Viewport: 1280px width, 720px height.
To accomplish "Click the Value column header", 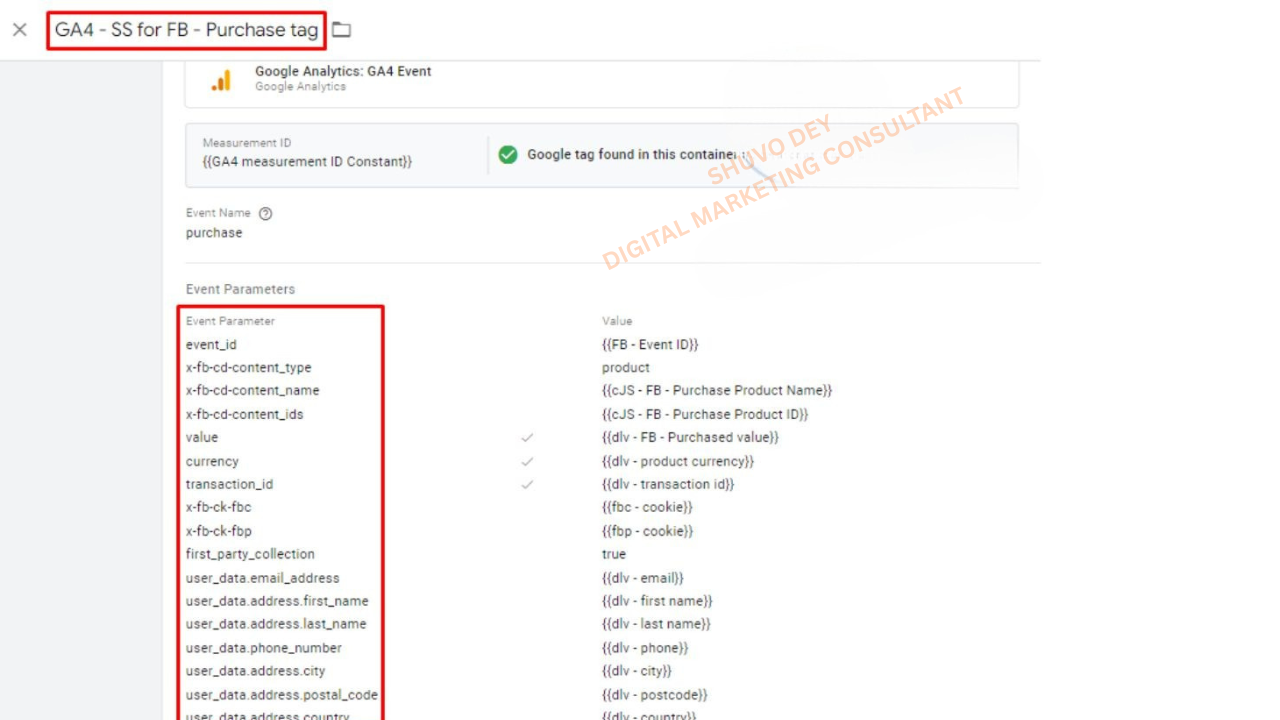I will click(617, 321).
